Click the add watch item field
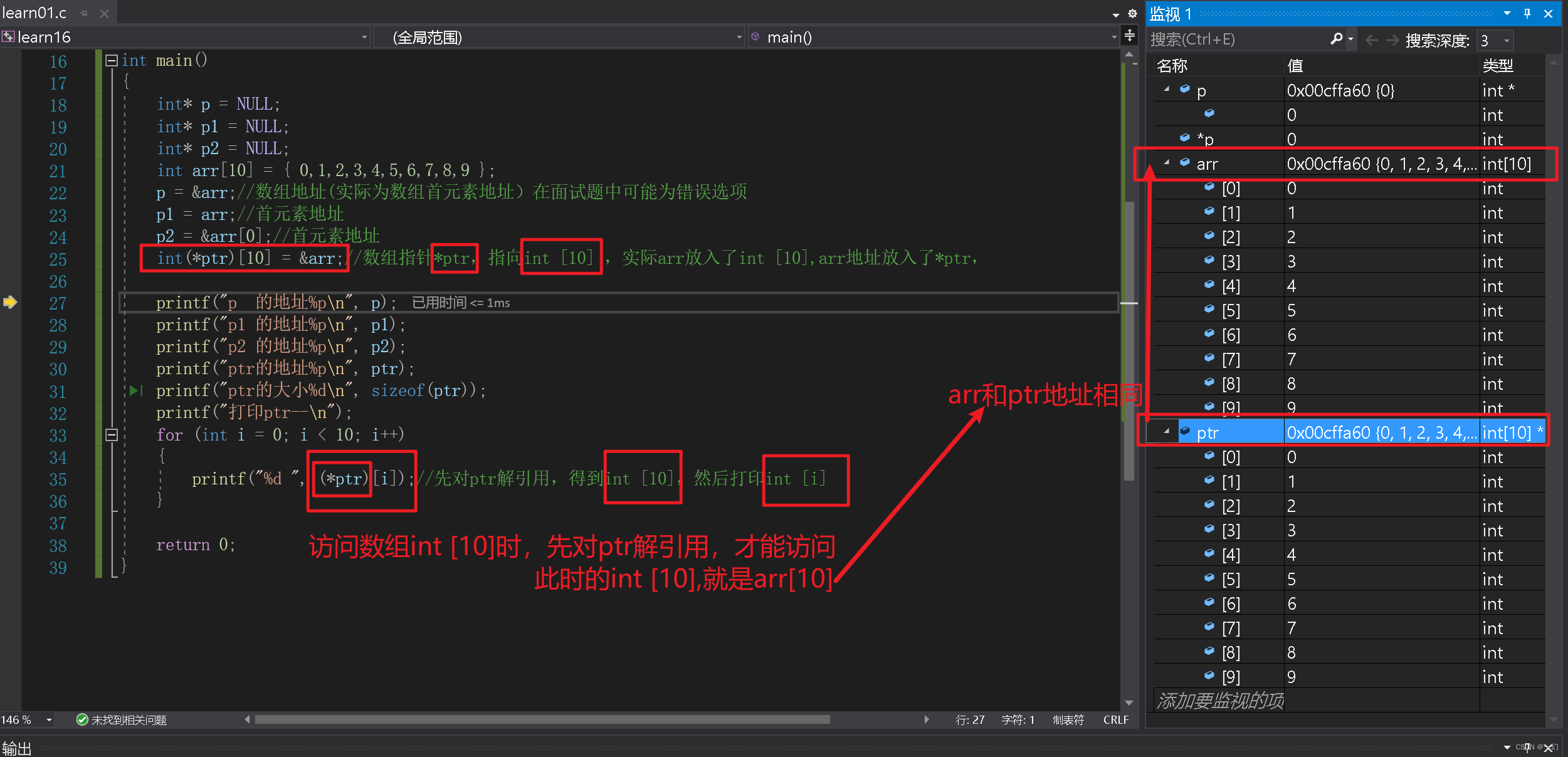The width and height of the screenshot is (1568, 757). 1219,700
